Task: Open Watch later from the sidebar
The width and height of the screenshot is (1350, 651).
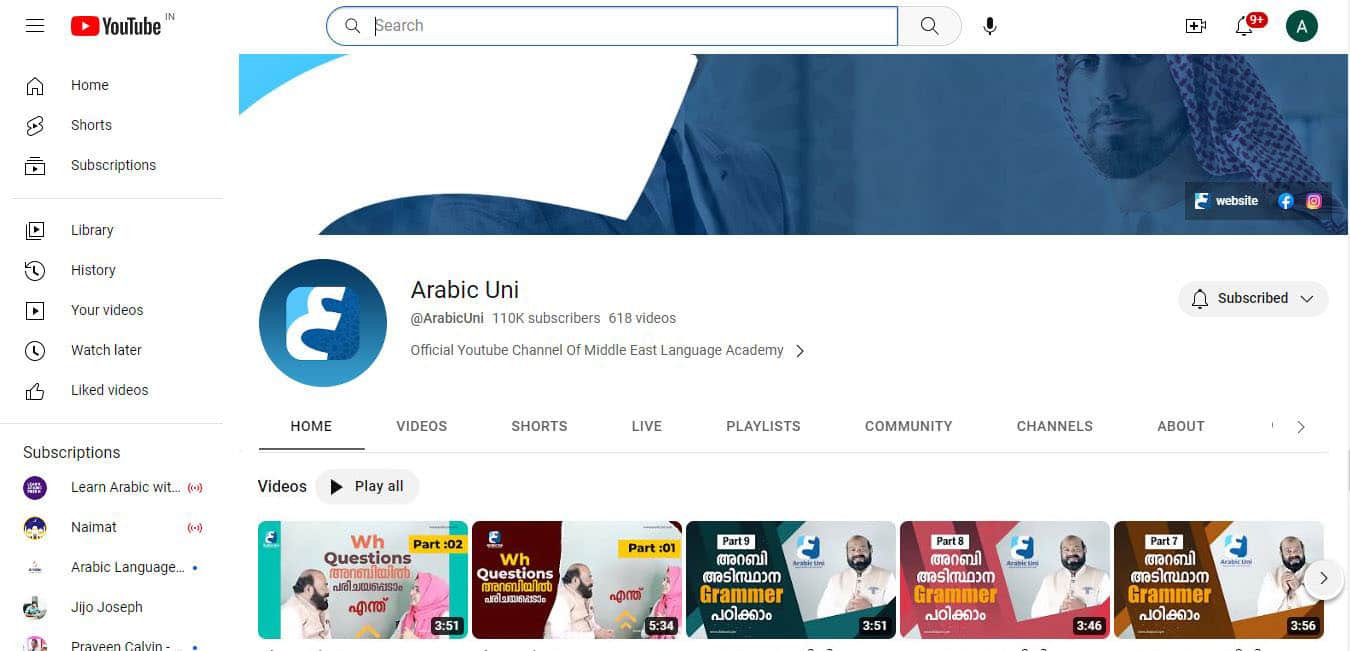Action: [x=106, y=350]
